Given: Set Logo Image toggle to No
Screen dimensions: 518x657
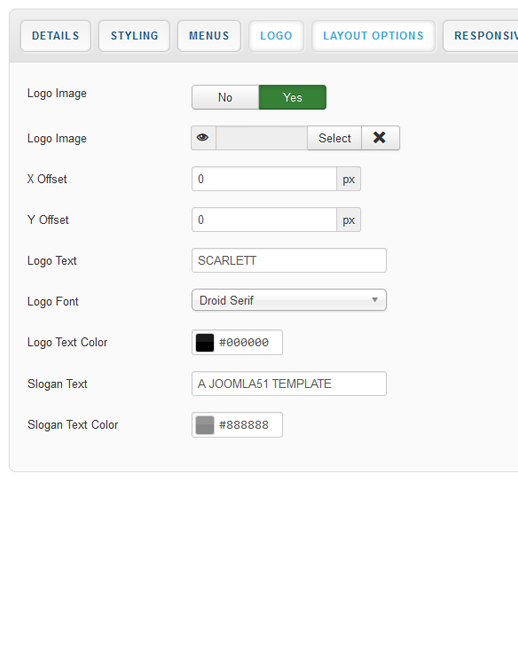Looking at the screenshot, I should 225,98.
